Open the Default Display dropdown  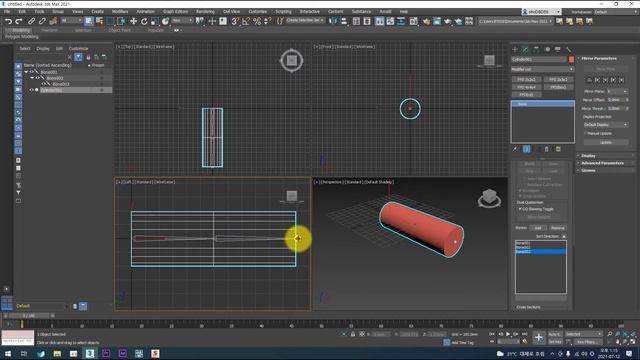606,124
